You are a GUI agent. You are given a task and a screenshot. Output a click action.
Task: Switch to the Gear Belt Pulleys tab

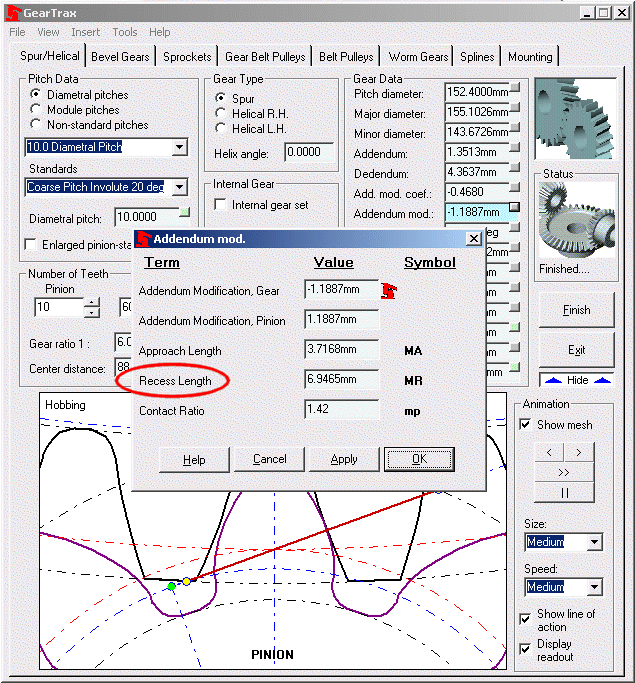click(265, 57)
